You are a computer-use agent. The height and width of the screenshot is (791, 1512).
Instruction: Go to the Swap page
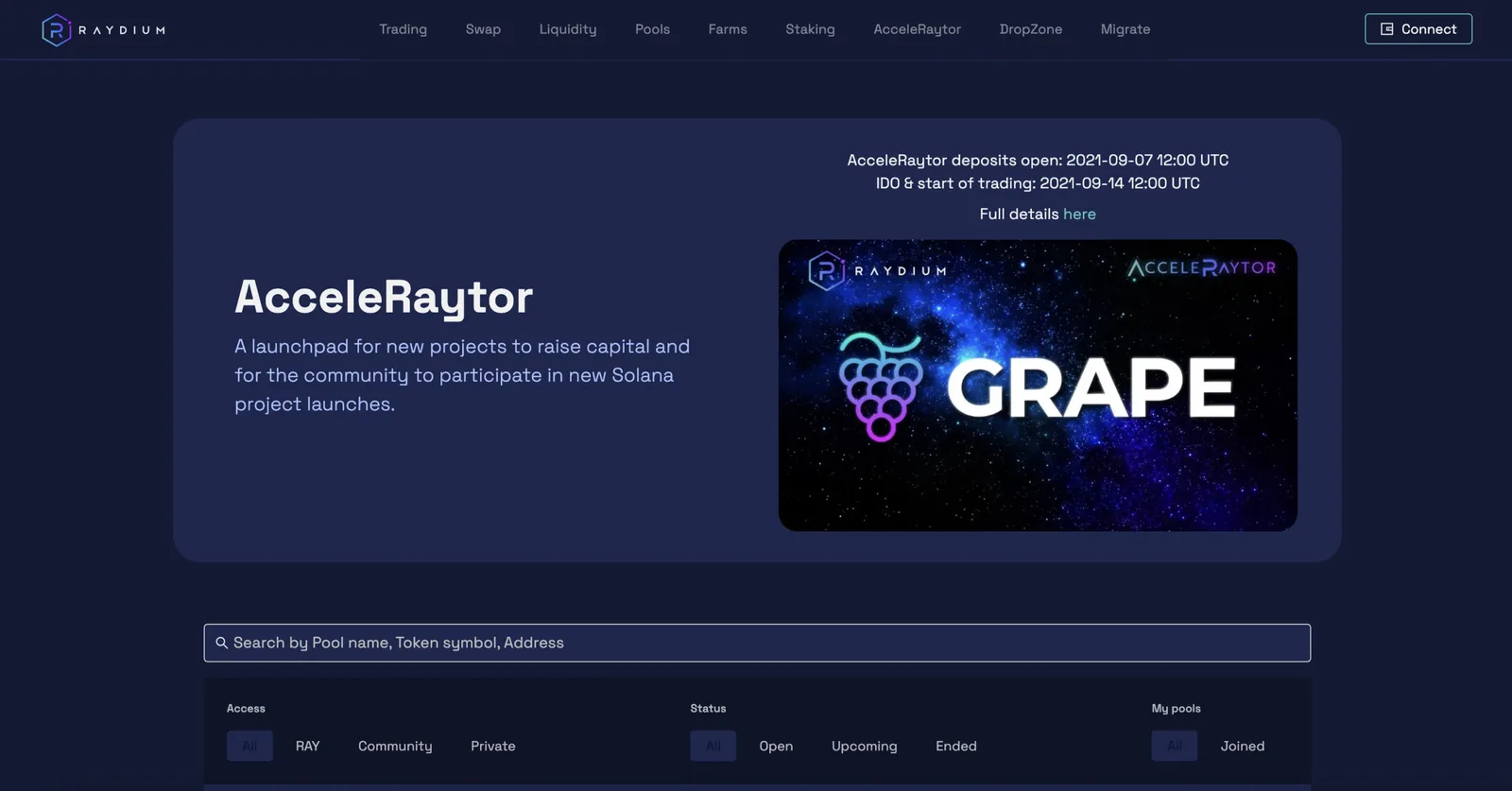click(x=483, y=29)
